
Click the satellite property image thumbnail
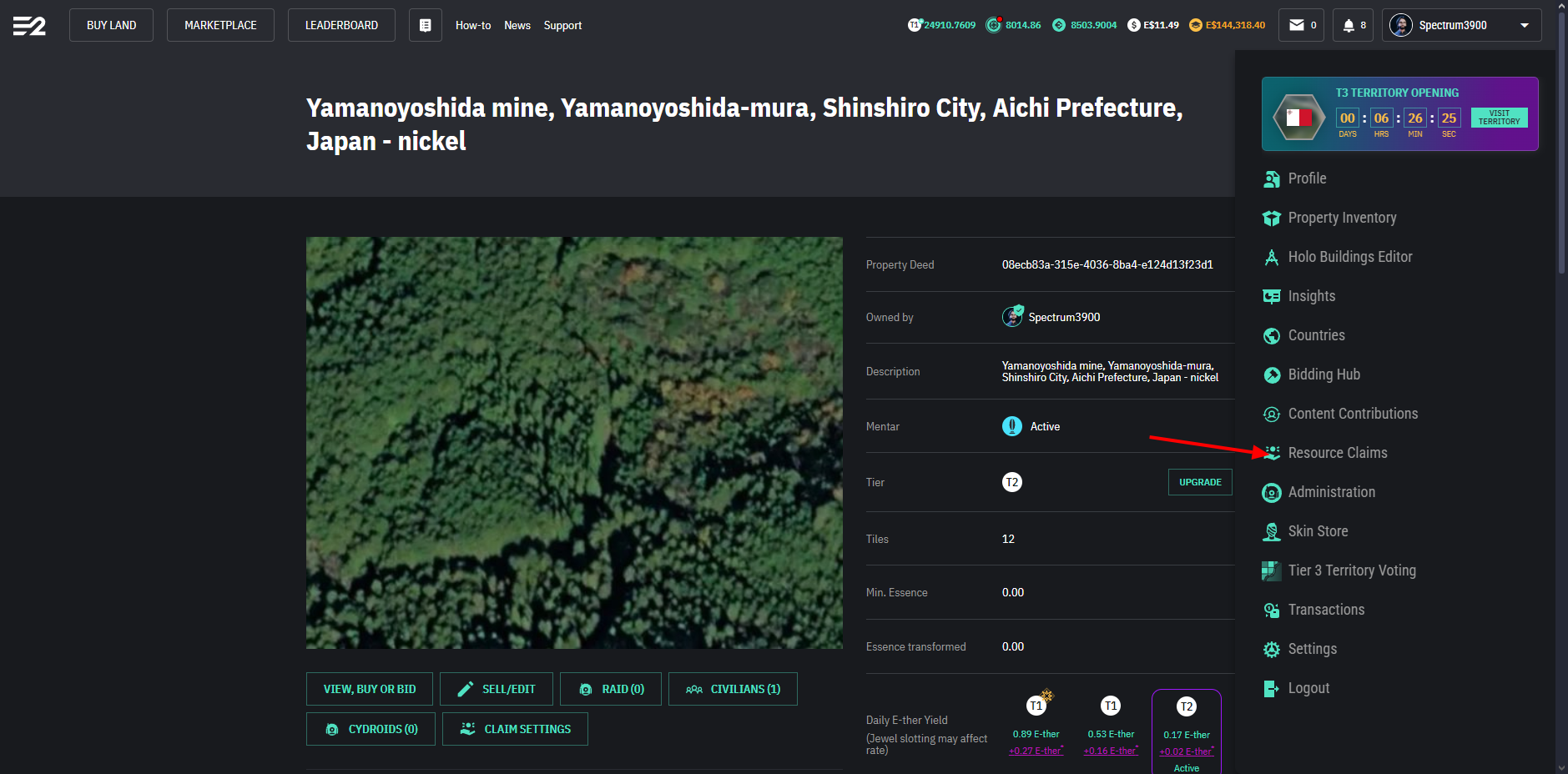click(574, 442)
